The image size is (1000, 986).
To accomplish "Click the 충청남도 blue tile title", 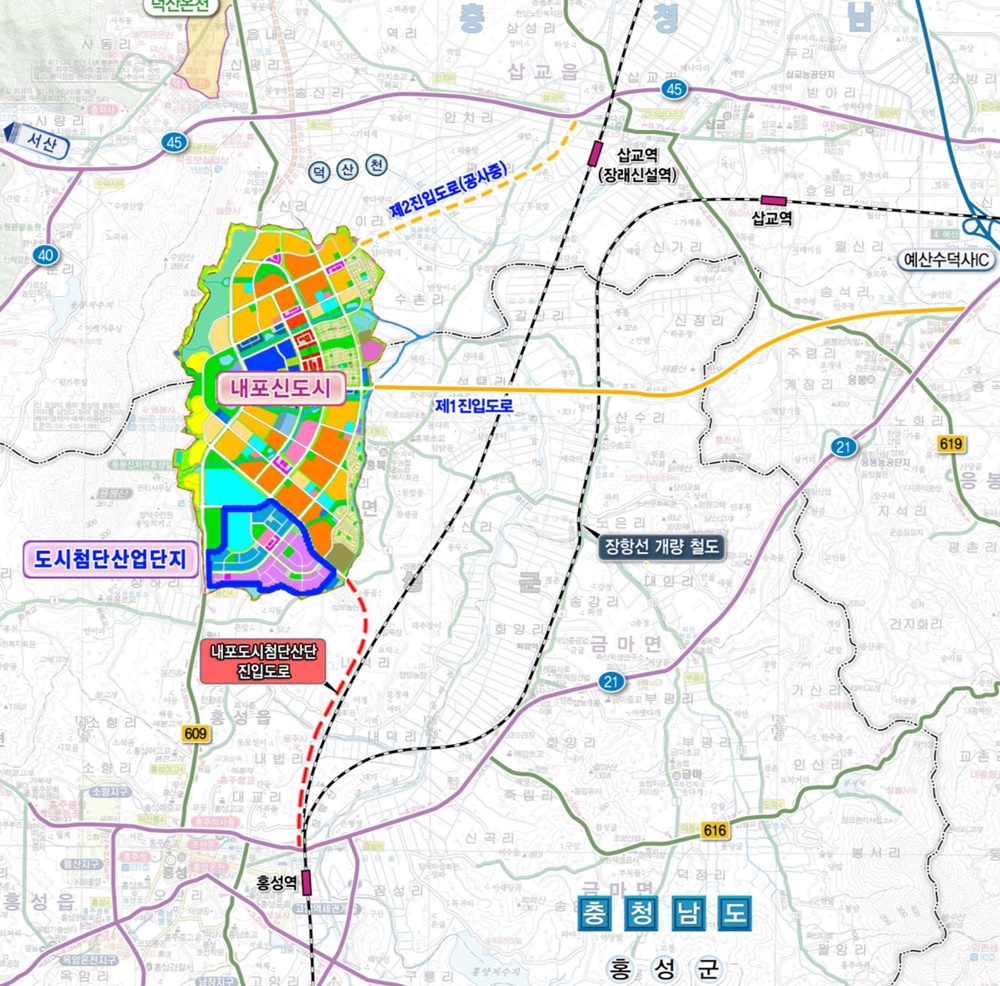I will tap(665, 913).
